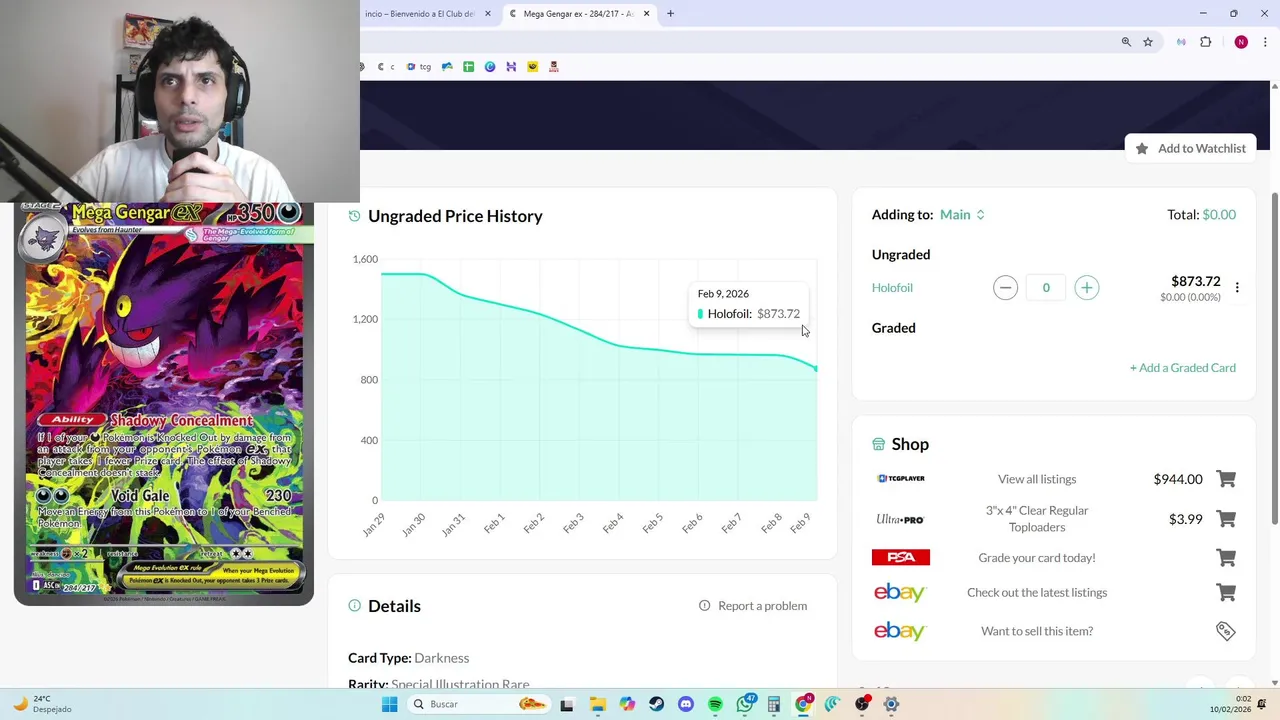Viewport: 1280px width, 720px height.
Task: Click the Holofoil quantity input field
Action: click(x=1046, y=288)
